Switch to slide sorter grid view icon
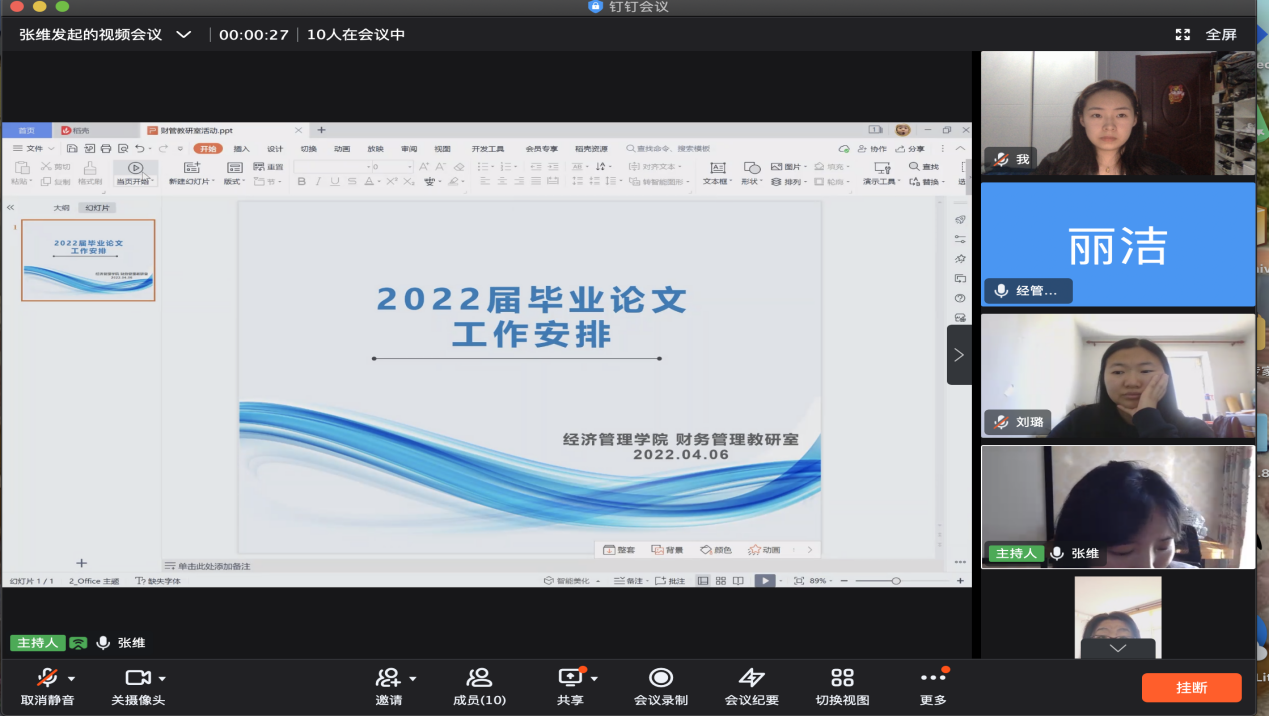Screen dimensions: 1269x716 pos(720,580)
